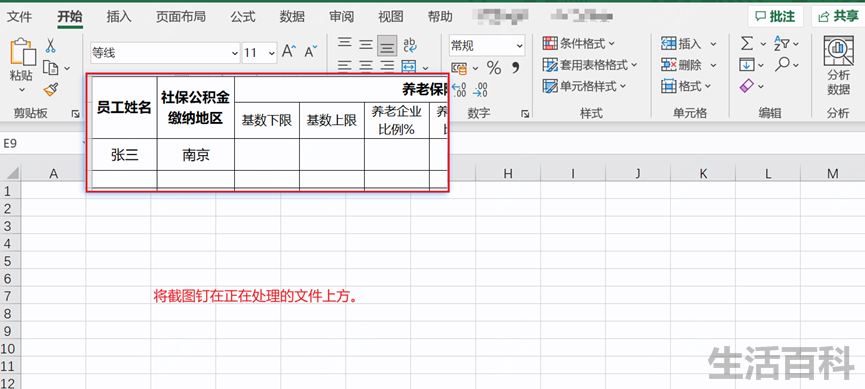
Task: Expand Fill dropdown arrow
Action: pyautogui.click(x=761, y=65)
